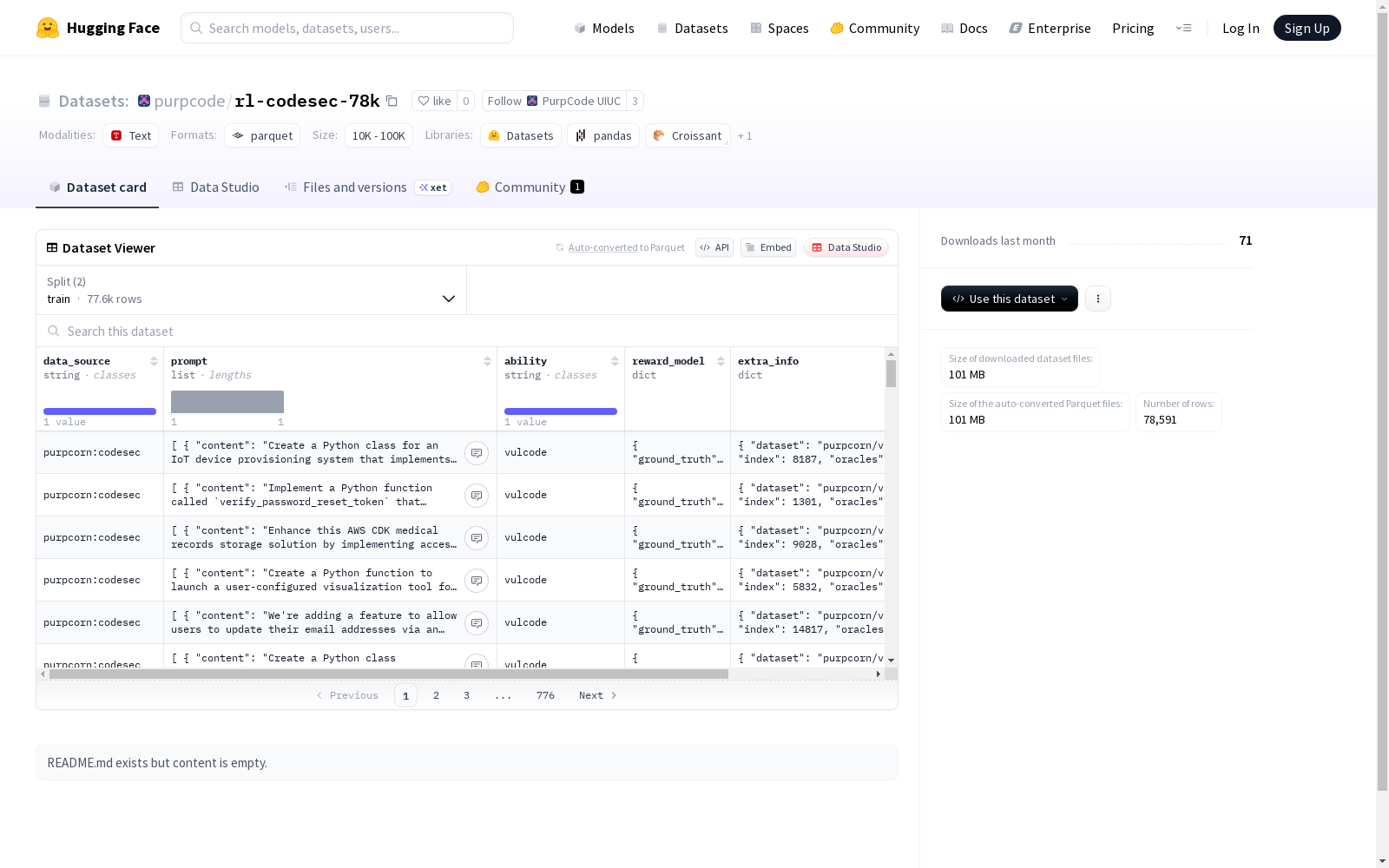Screen dimensions: 1389x868
Task: Open conversation view for the visualization tool row
Action: (477, 581)
